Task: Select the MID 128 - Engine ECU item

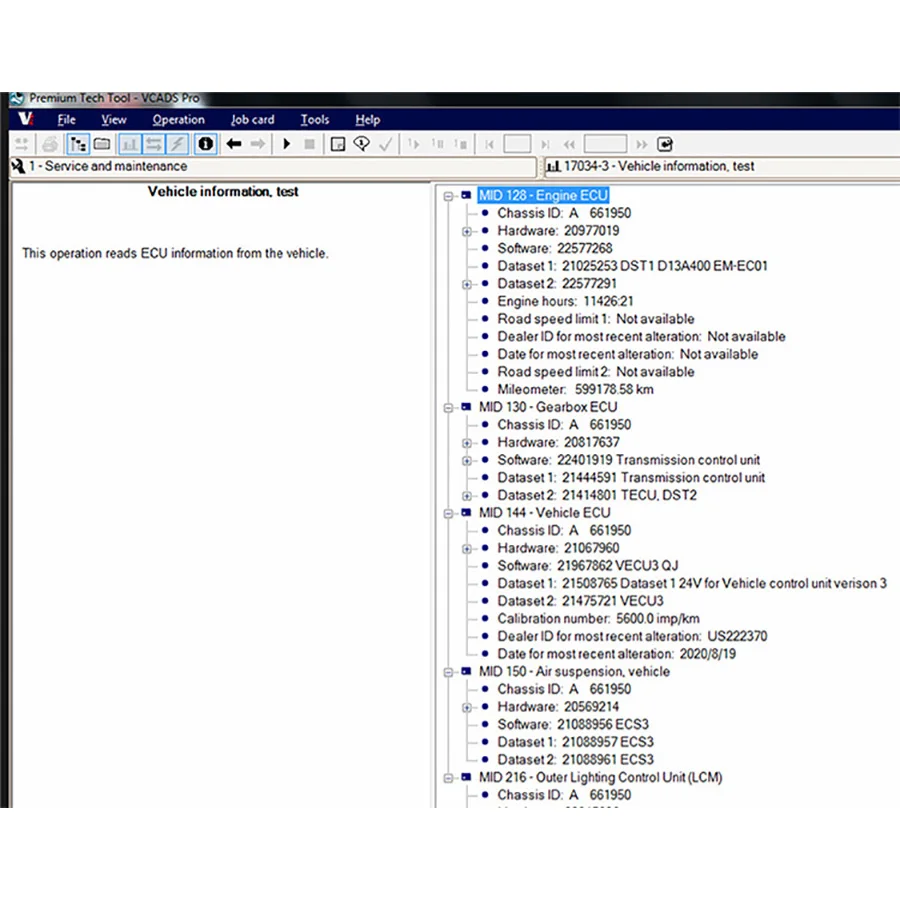Action: pos(543,196)
